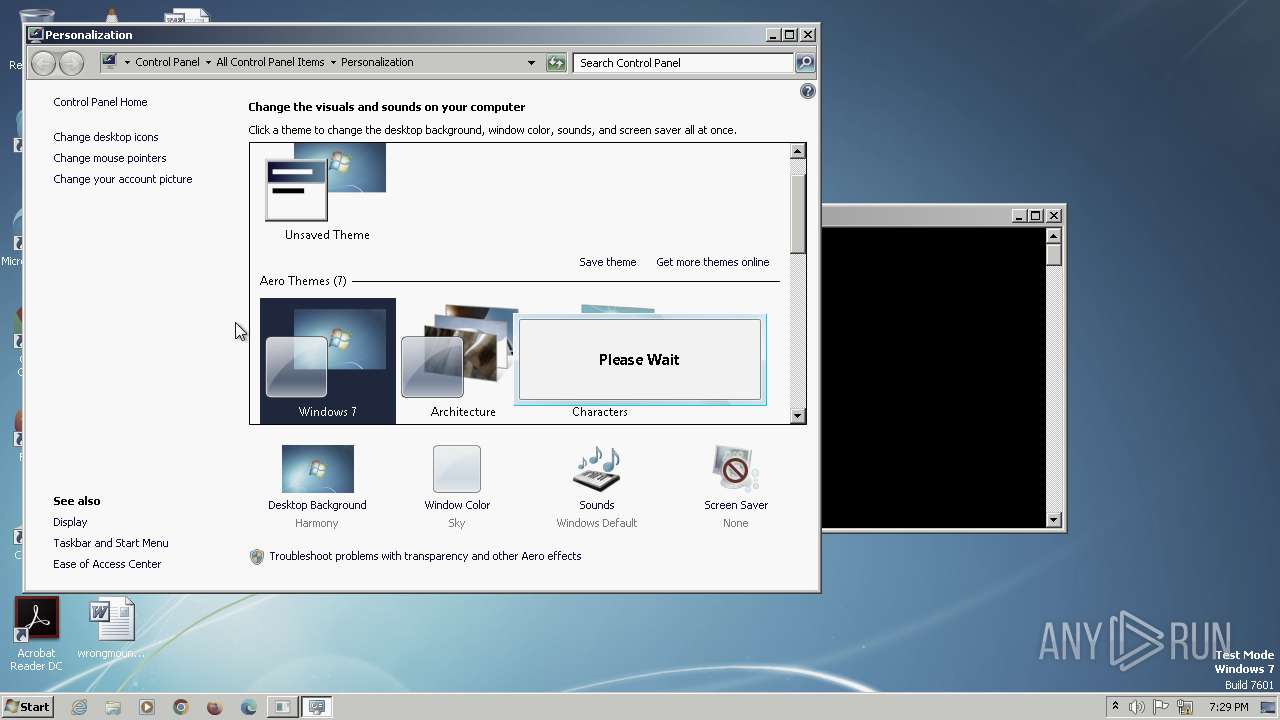Click Control Panel breadcrumb segment
Screen dimensions: 1280x720
point(167,62)
